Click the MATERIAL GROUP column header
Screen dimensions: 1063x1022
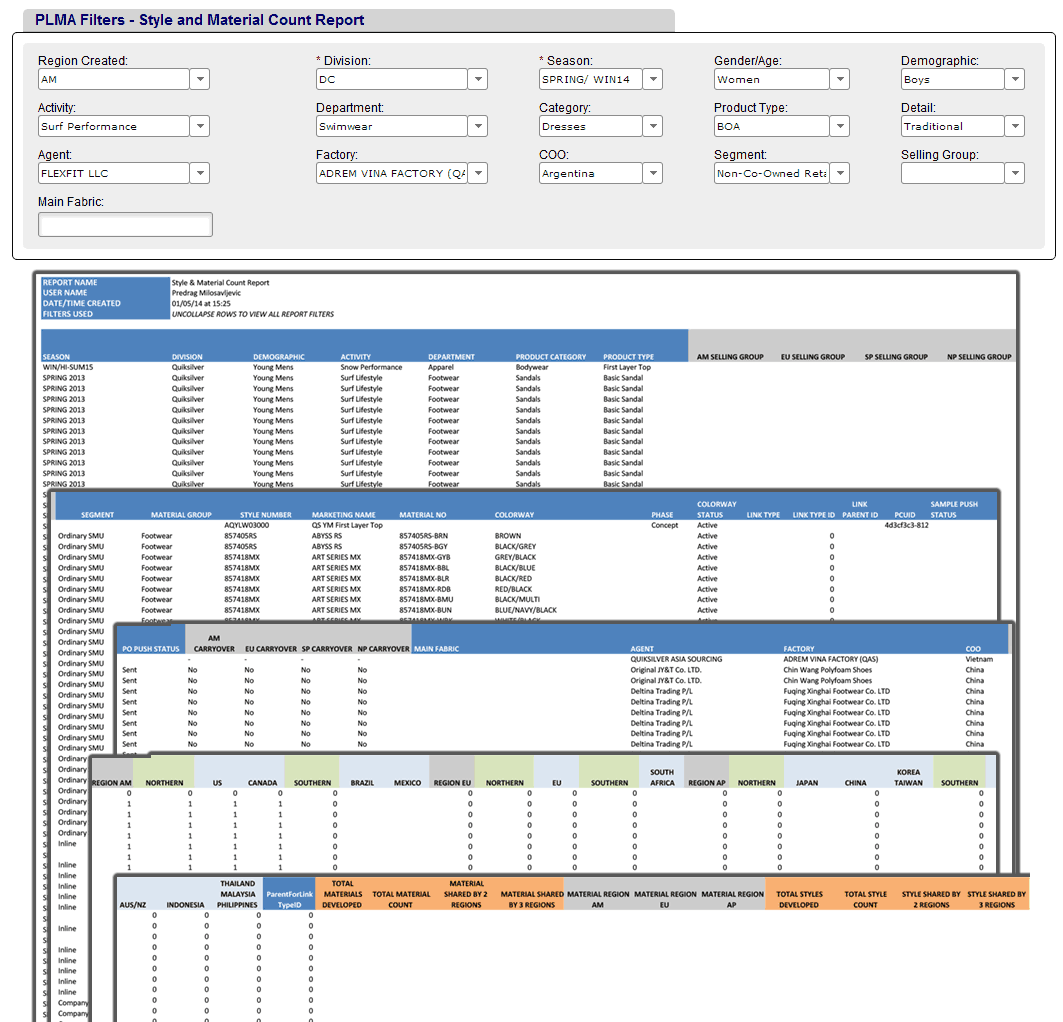(181, 515)
